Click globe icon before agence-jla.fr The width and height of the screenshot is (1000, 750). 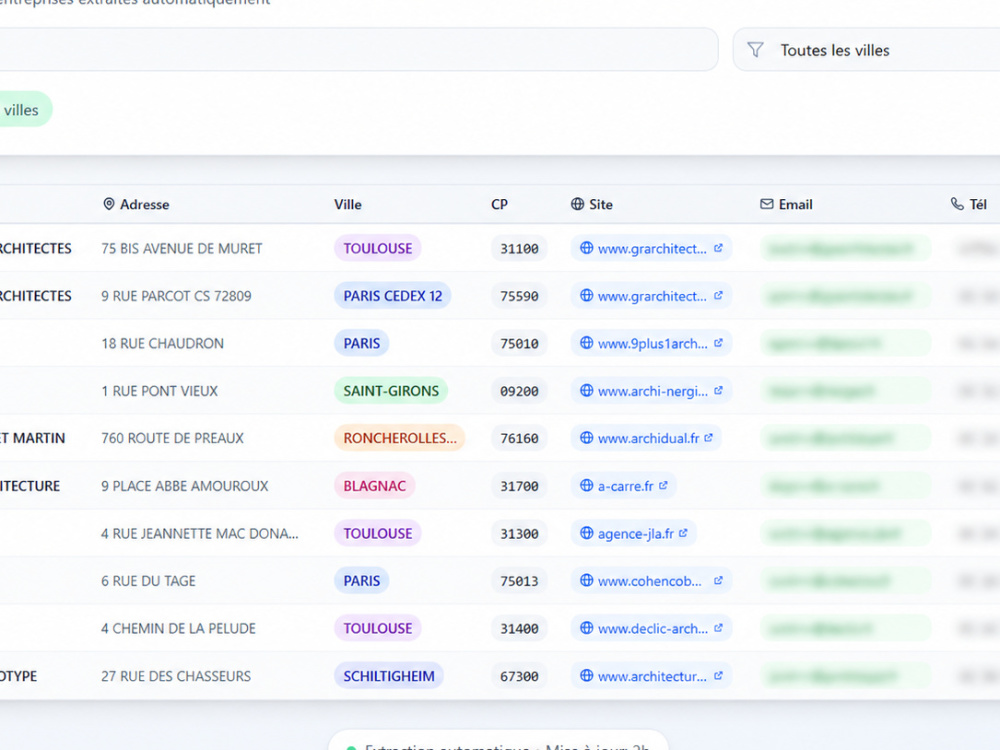[x=587, y=533]
